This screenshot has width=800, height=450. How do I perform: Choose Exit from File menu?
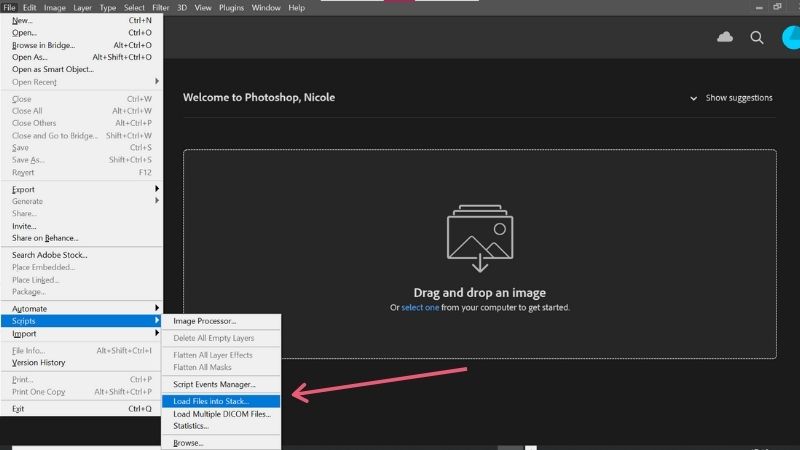click(82, 409)
